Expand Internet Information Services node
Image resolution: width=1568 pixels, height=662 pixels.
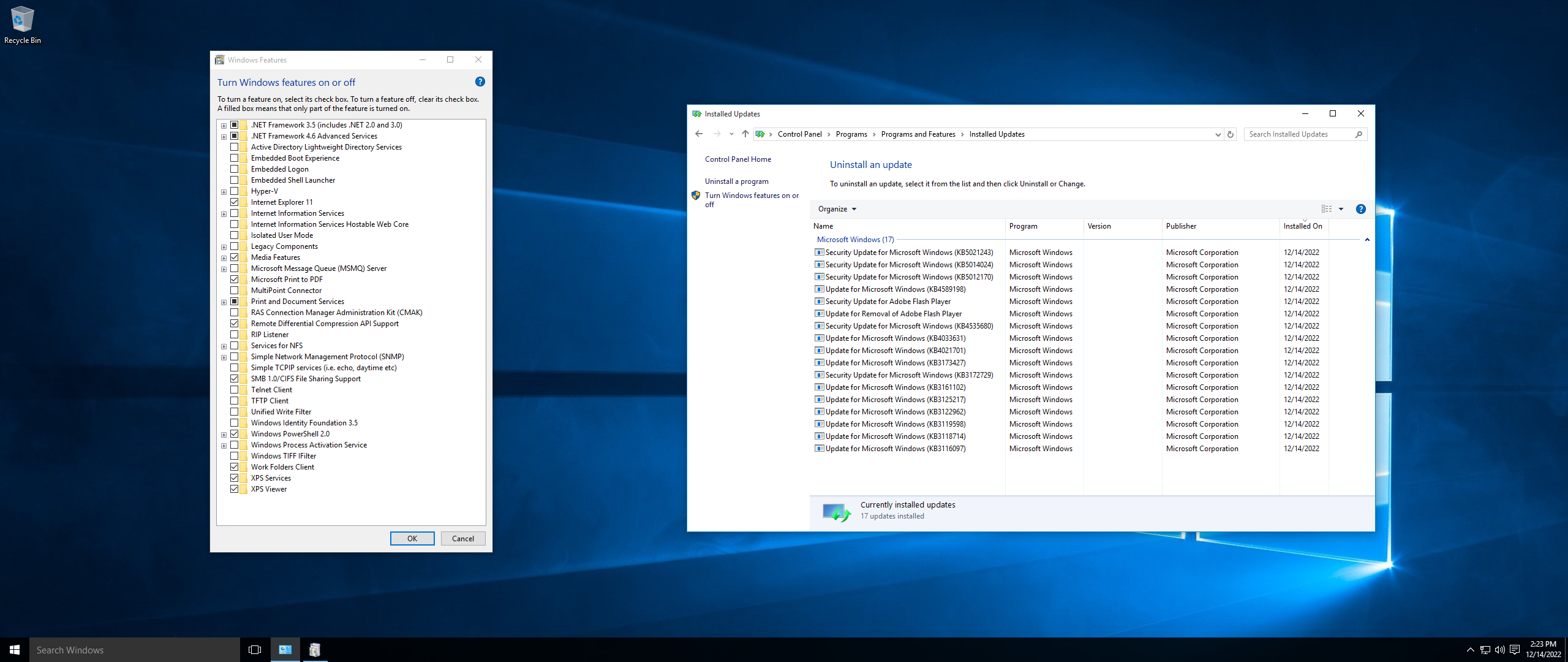(x=224, y=214)
